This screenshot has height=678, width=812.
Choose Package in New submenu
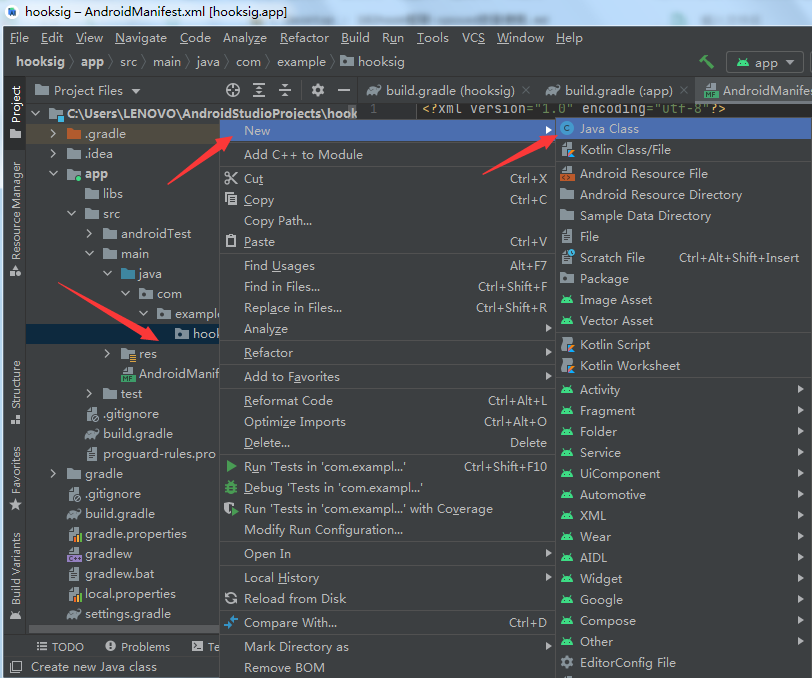(x=684, y=279)
